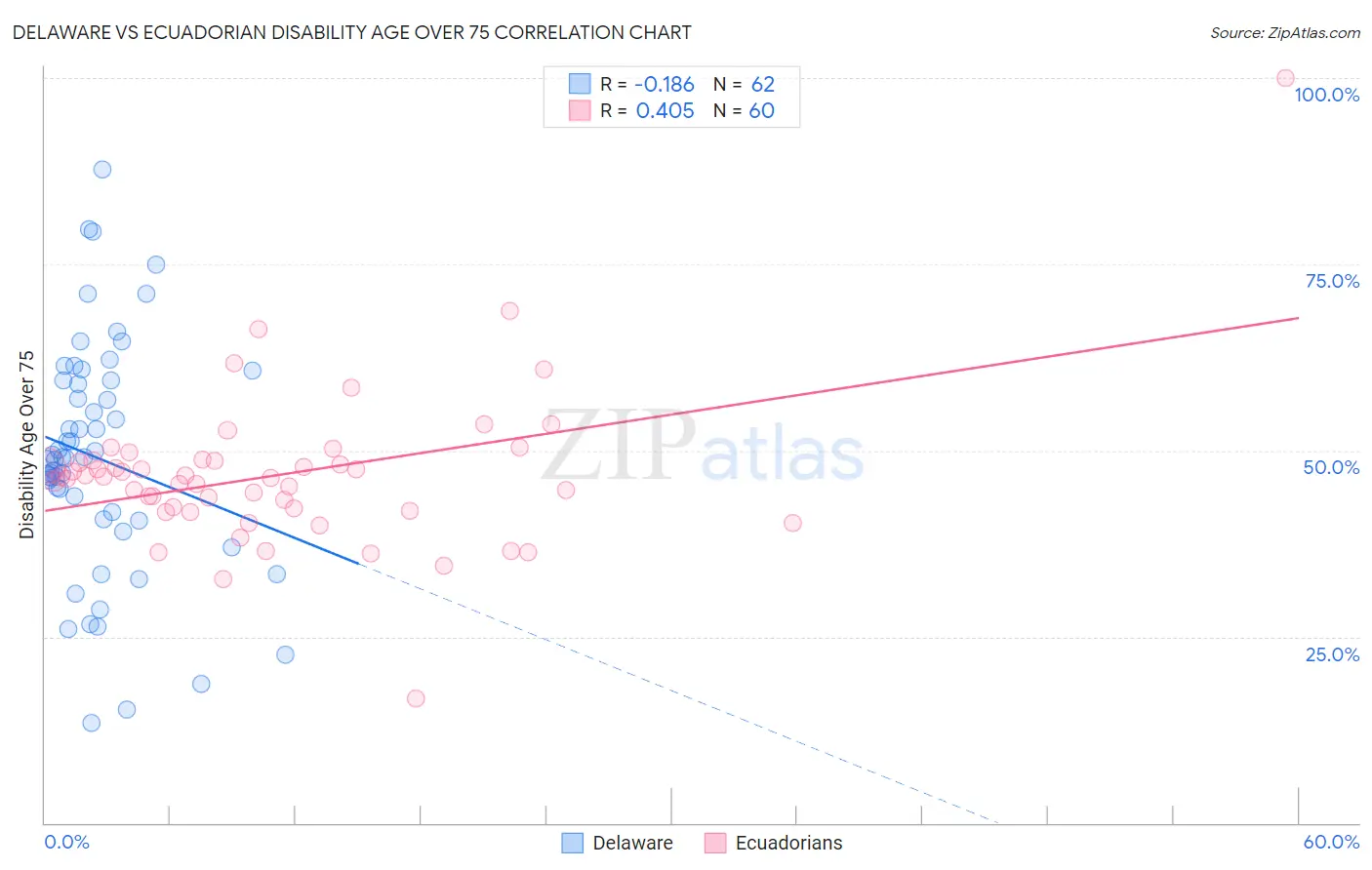1372x870 pixels.
Task: Click the Delaware legend blue swatch
Action: (x=573, y=843)
